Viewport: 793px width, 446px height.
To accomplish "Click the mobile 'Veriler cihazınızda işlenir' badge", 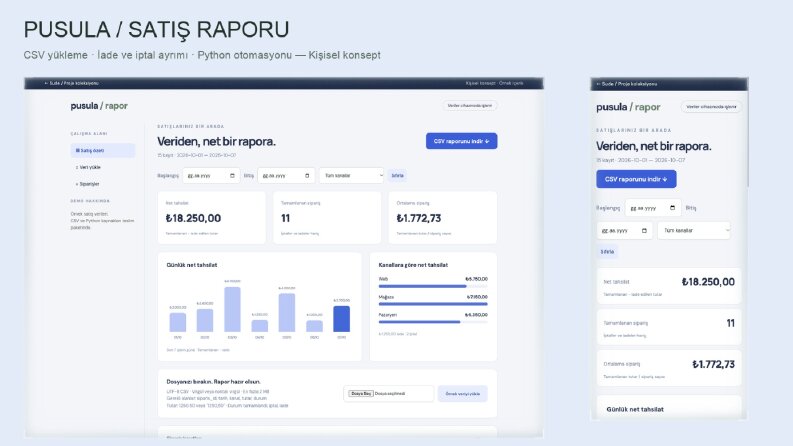I will pyautogui.click(x=711, y=107).
